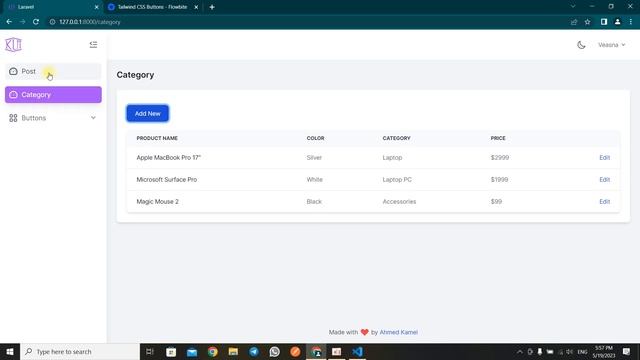This screenshot has width=640, height=360.
Task: Open the Mail app from the taskbar
Action: pos(192,351)
